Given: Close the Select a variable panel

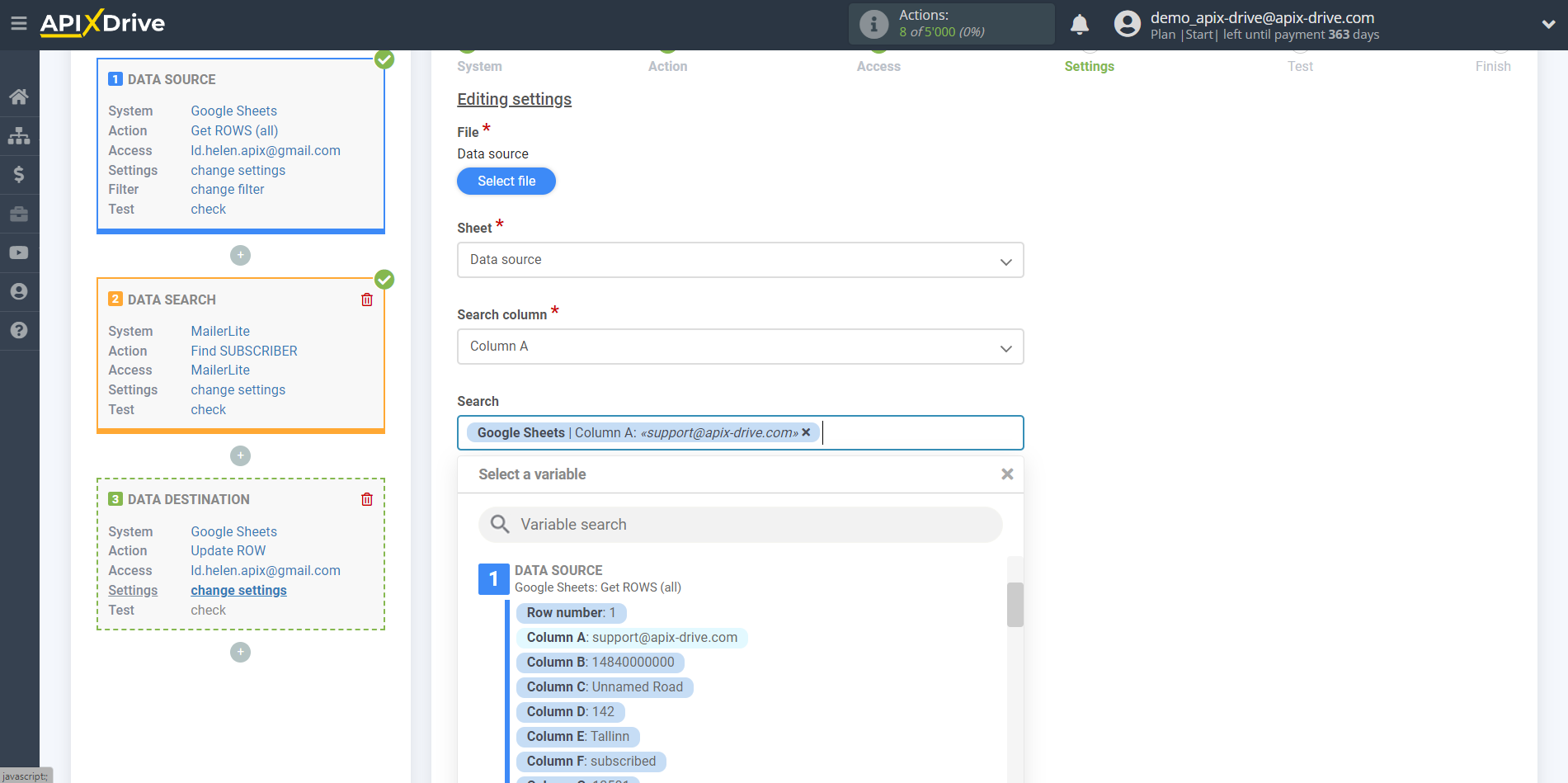Looking at the screenshot, I should (1007, 474).
